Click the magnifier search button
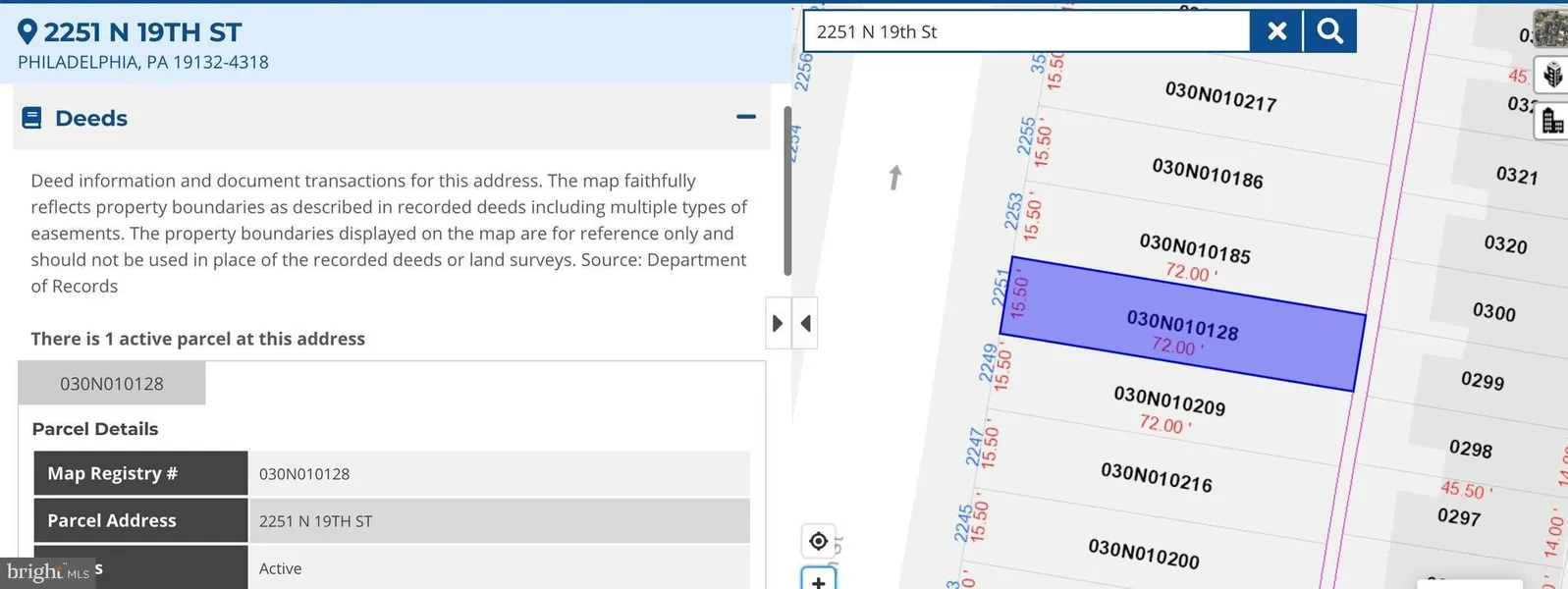1568x589 pixels. [1329, 31]
